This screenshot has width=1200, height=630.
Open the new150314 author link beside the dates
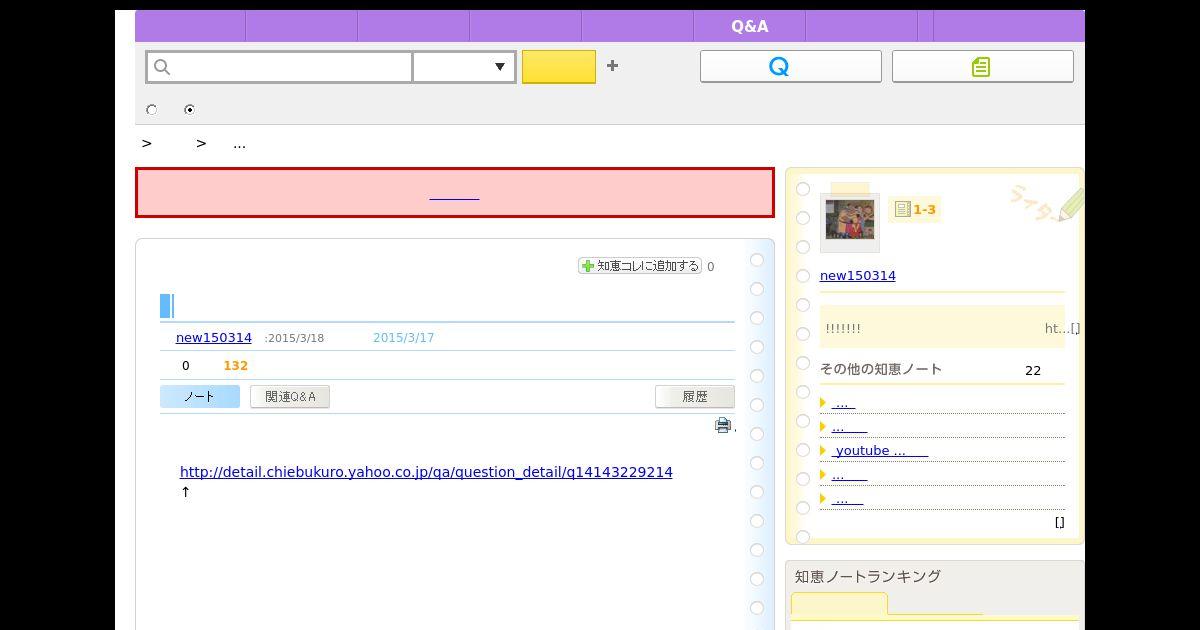[x=214, y=338]
